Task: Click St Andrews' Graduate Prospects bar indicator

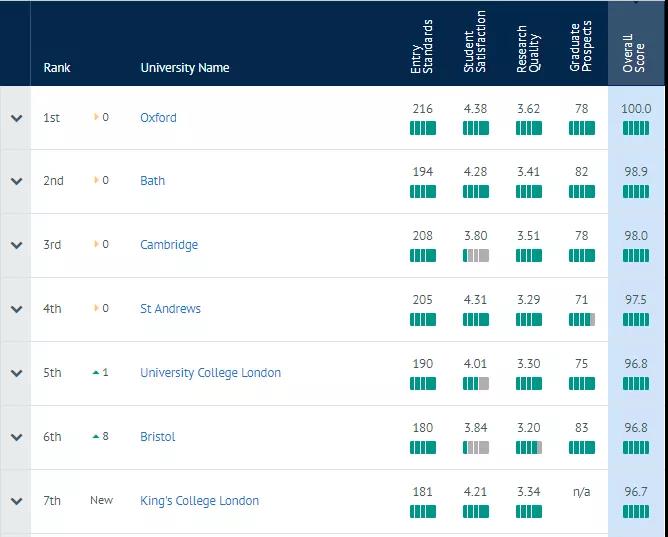Action: (x=582, y=320)
